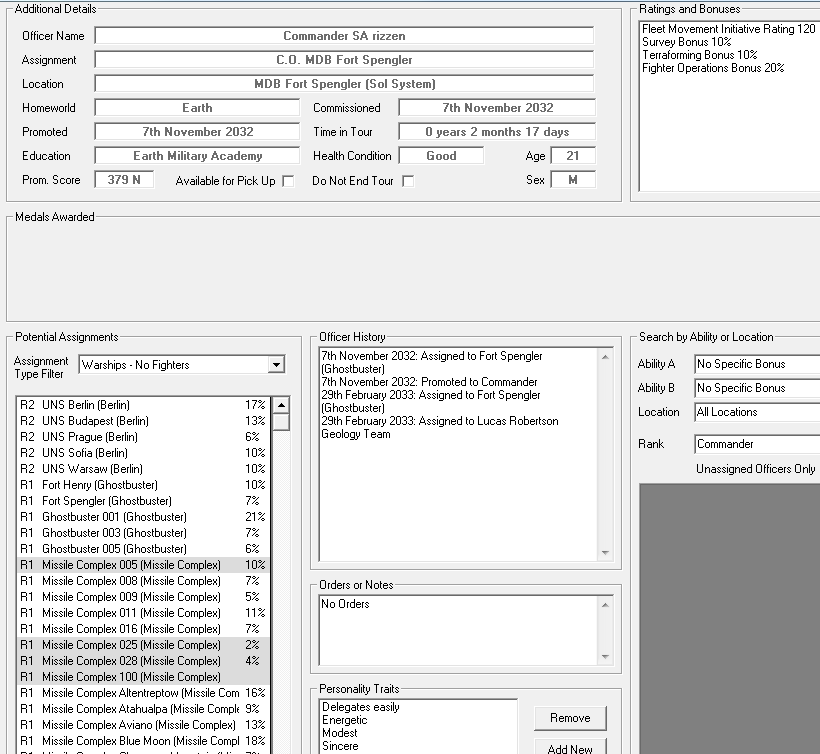Tick the Available for Pick Up checkbox
Screen dimensions: 820x754
288,181
